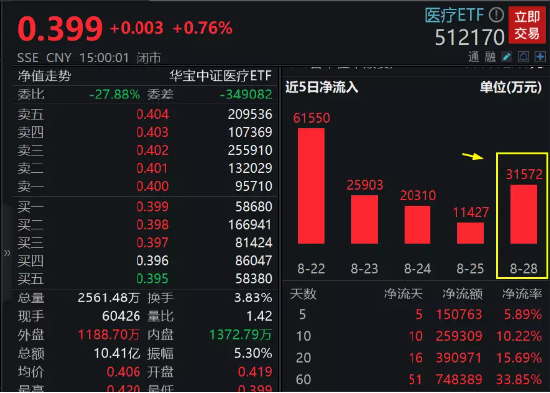Screen dimensions: 550x393
Task: Click the 净流额 column header
Action: pyautogui.click(x=462, y=294)
